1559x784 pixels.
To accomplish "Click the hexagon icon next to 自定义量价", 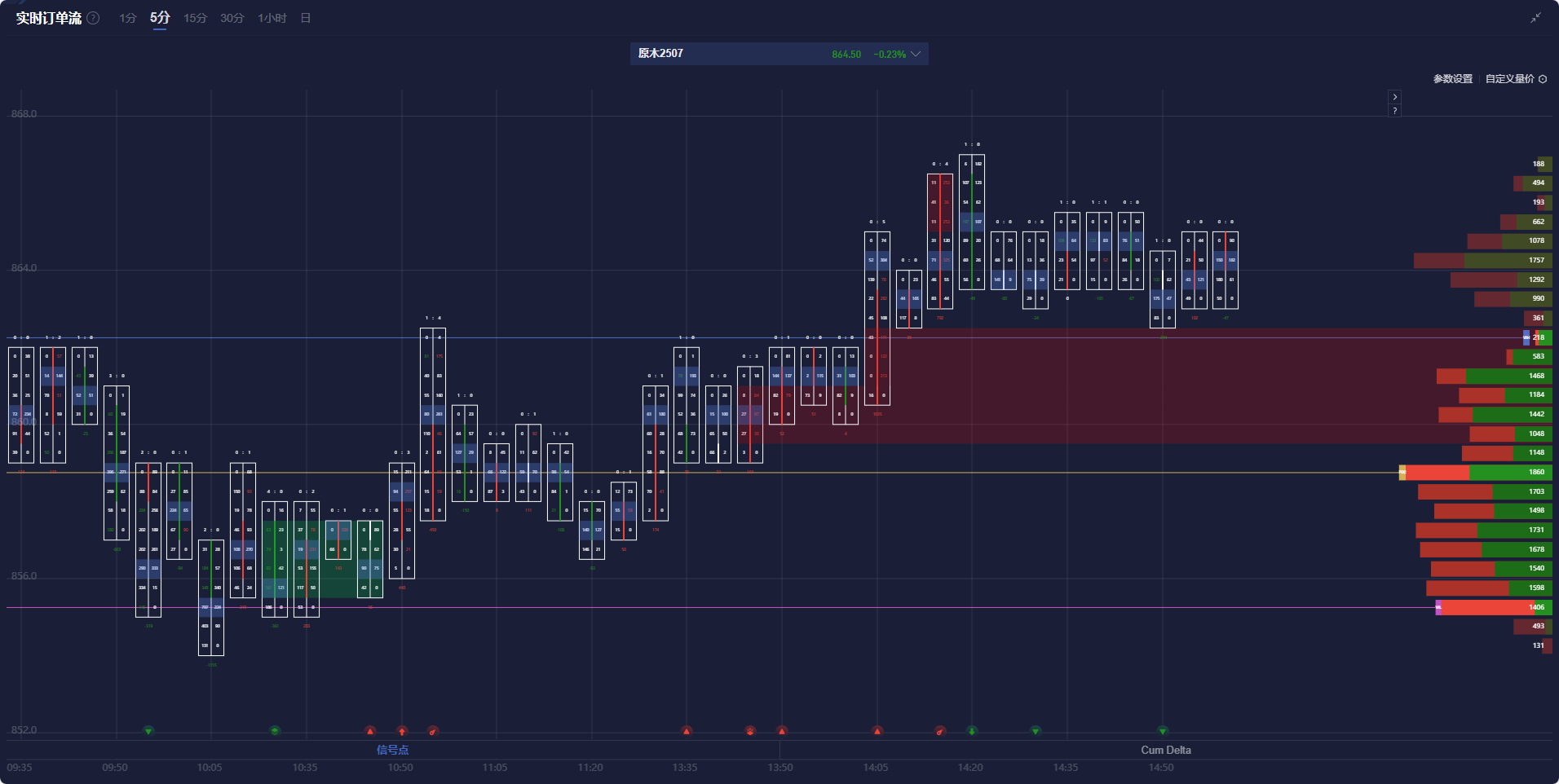I will click(1543, 79).
